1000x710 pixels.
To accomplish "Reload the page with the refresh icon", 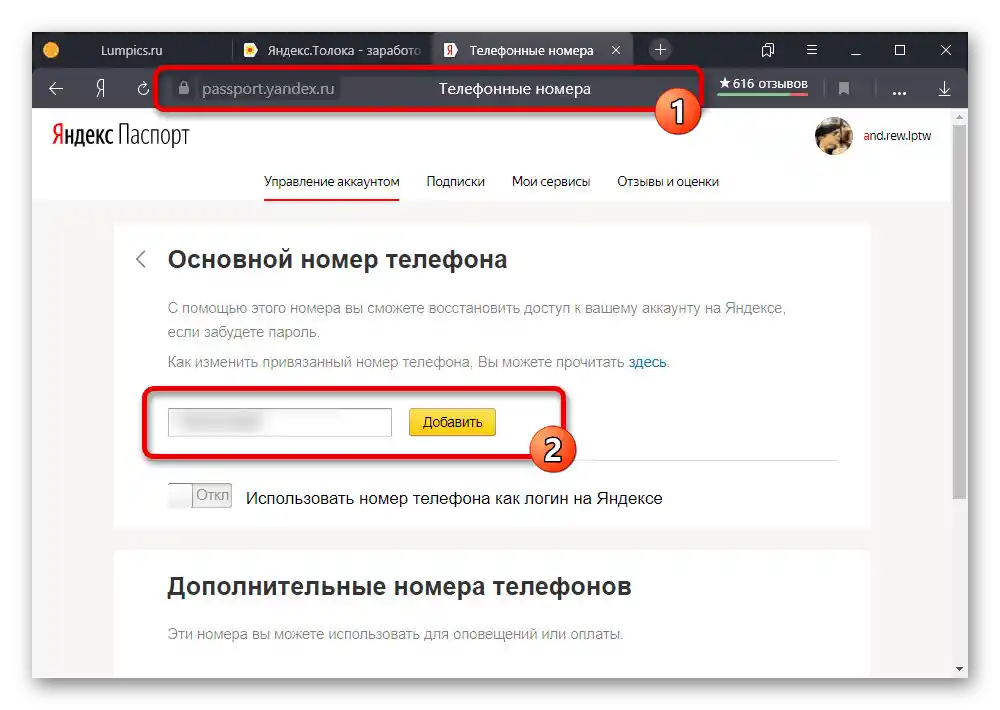I will point(143,89).
